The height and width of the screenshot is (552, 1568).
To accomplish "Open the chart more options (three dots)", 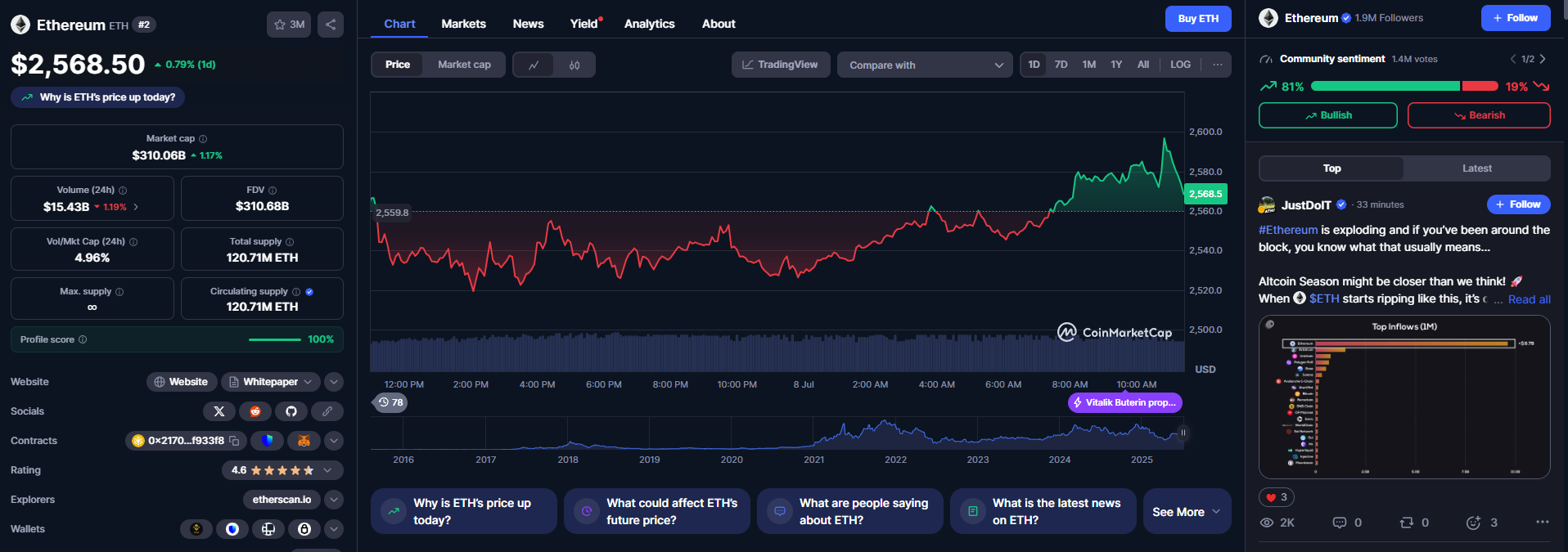I will [1218, 65].
